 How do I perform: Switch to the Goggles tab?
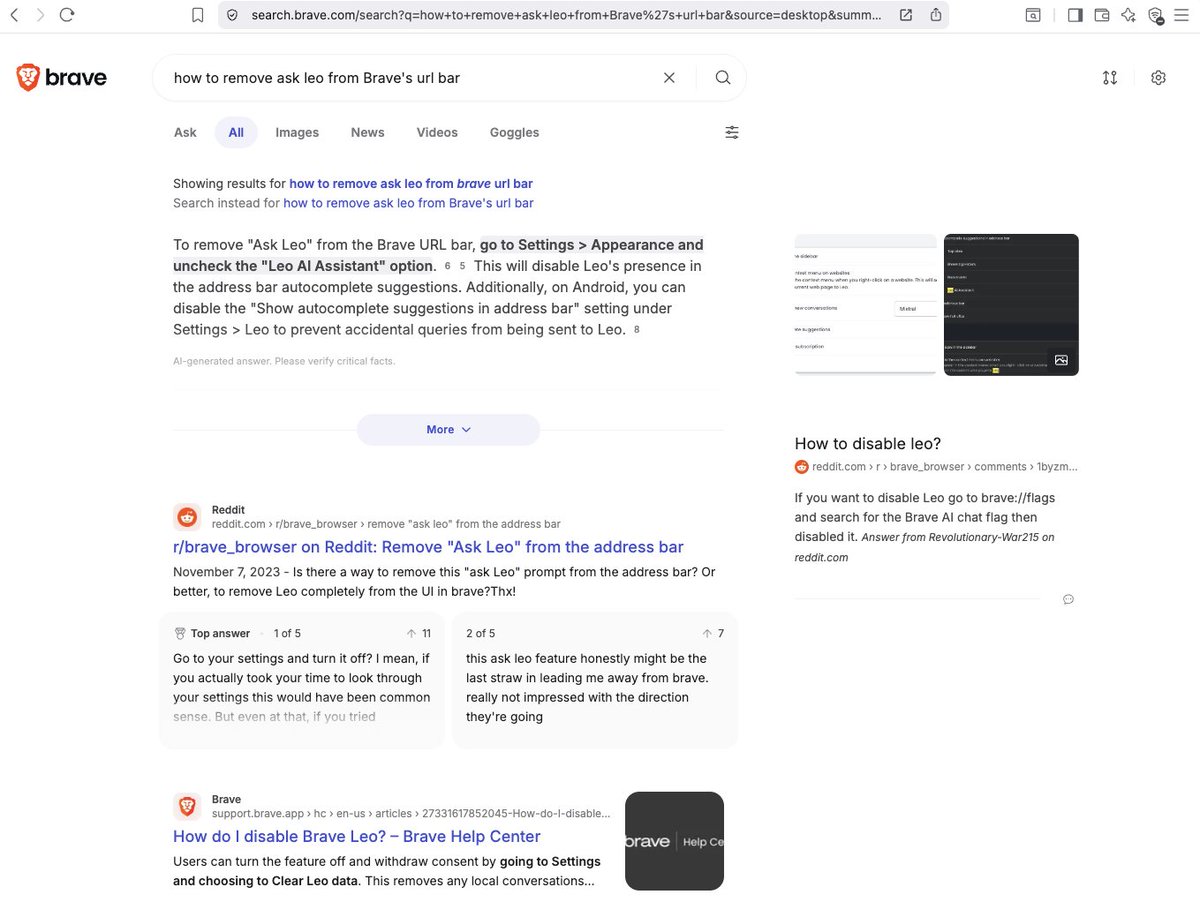tap(514, 132)
